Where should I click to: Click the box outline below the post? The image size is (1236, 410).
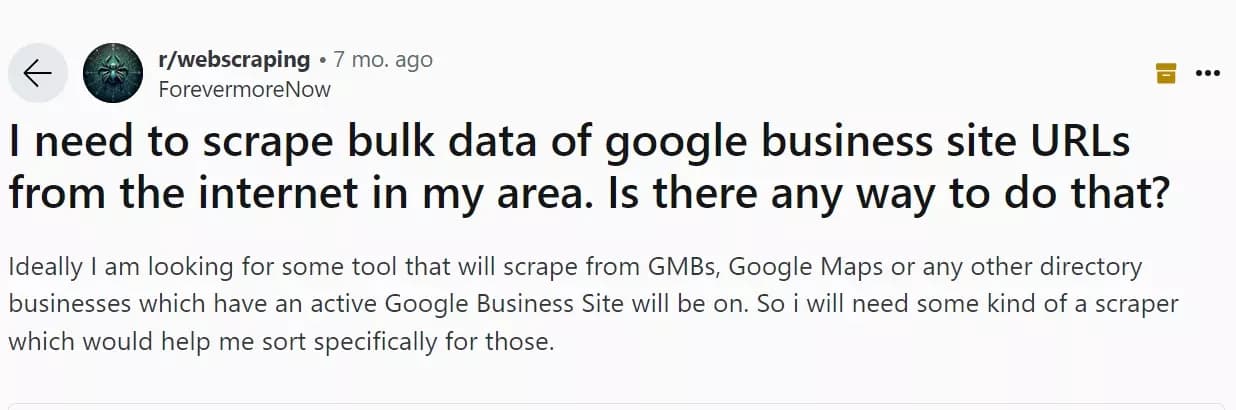618,407
